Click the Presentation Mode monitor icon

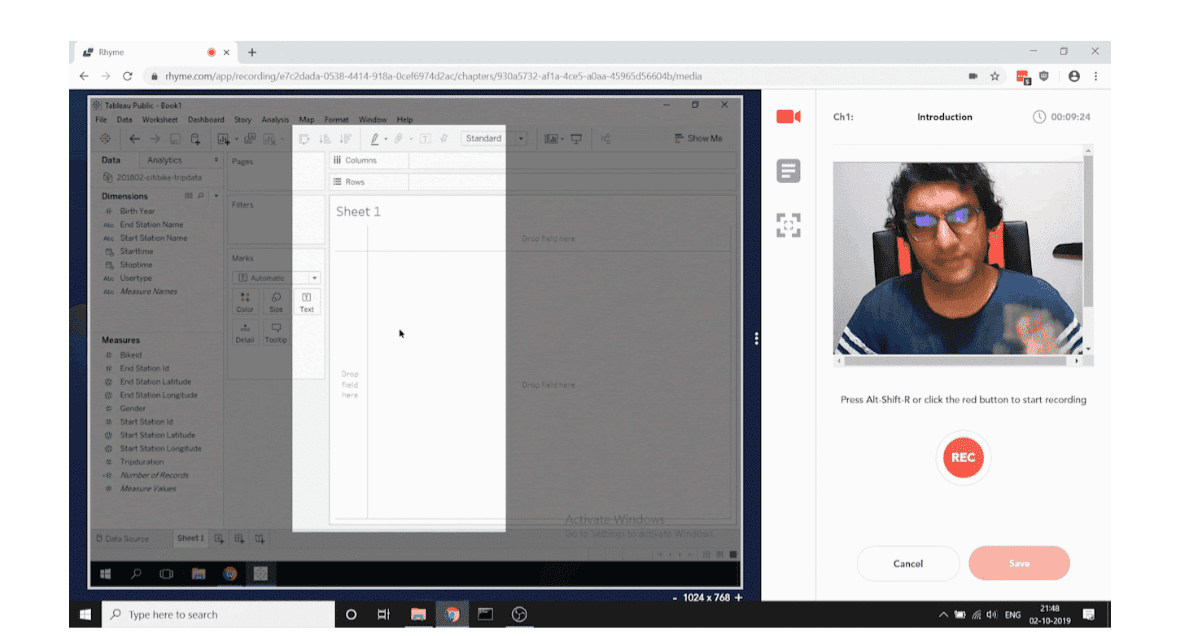(x=576, y=139)
